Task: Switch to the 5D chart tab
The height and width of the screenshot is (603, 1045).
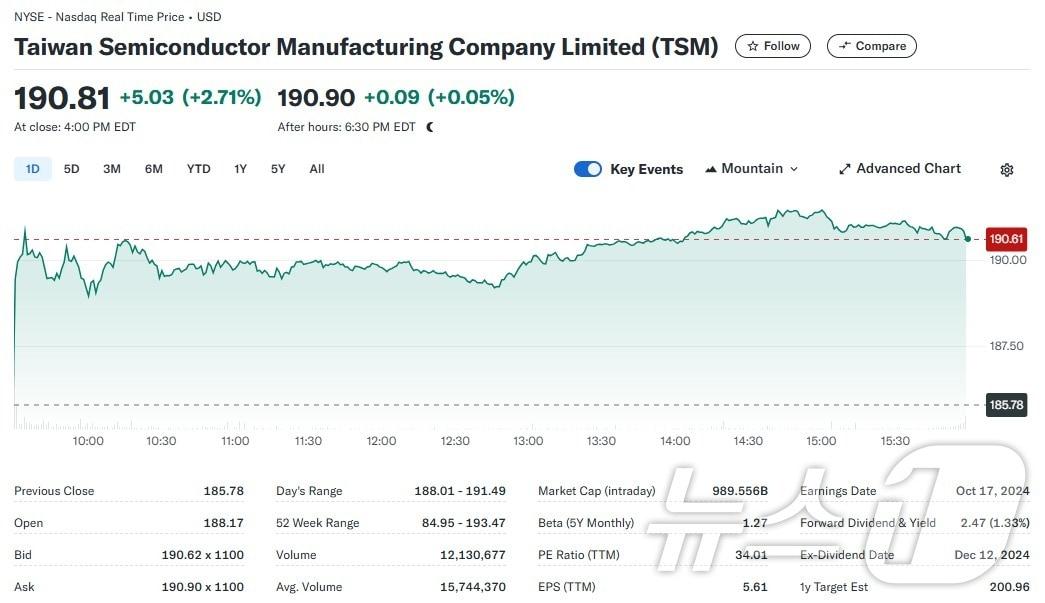Action: 71,169
